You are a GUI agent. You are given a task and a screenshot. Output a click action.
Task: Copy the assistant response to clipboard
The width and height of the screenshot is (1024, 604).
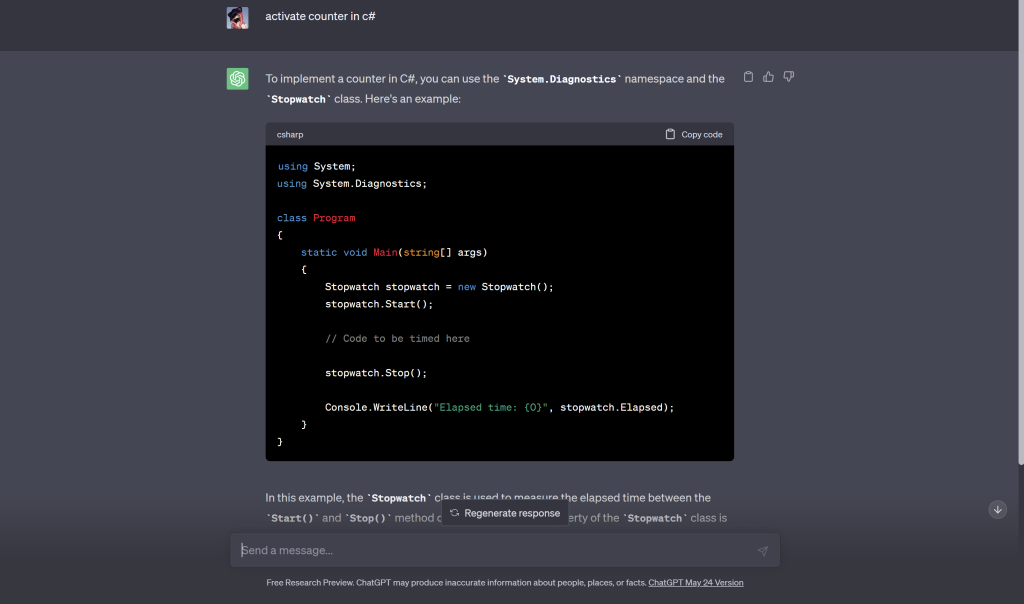click(748, 77)
